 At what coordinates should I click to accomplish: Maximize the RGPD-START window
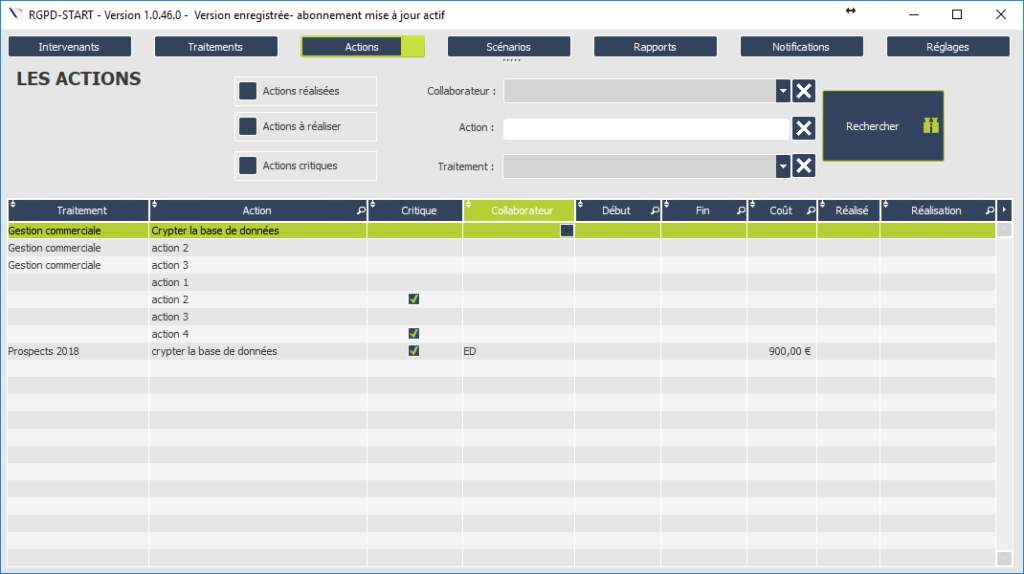click(x=957, y=14)
